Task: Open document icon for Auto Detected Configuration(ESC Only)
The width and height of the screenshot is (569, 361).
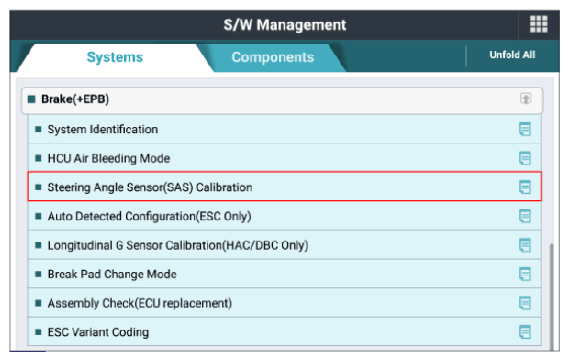Action: 525,216
